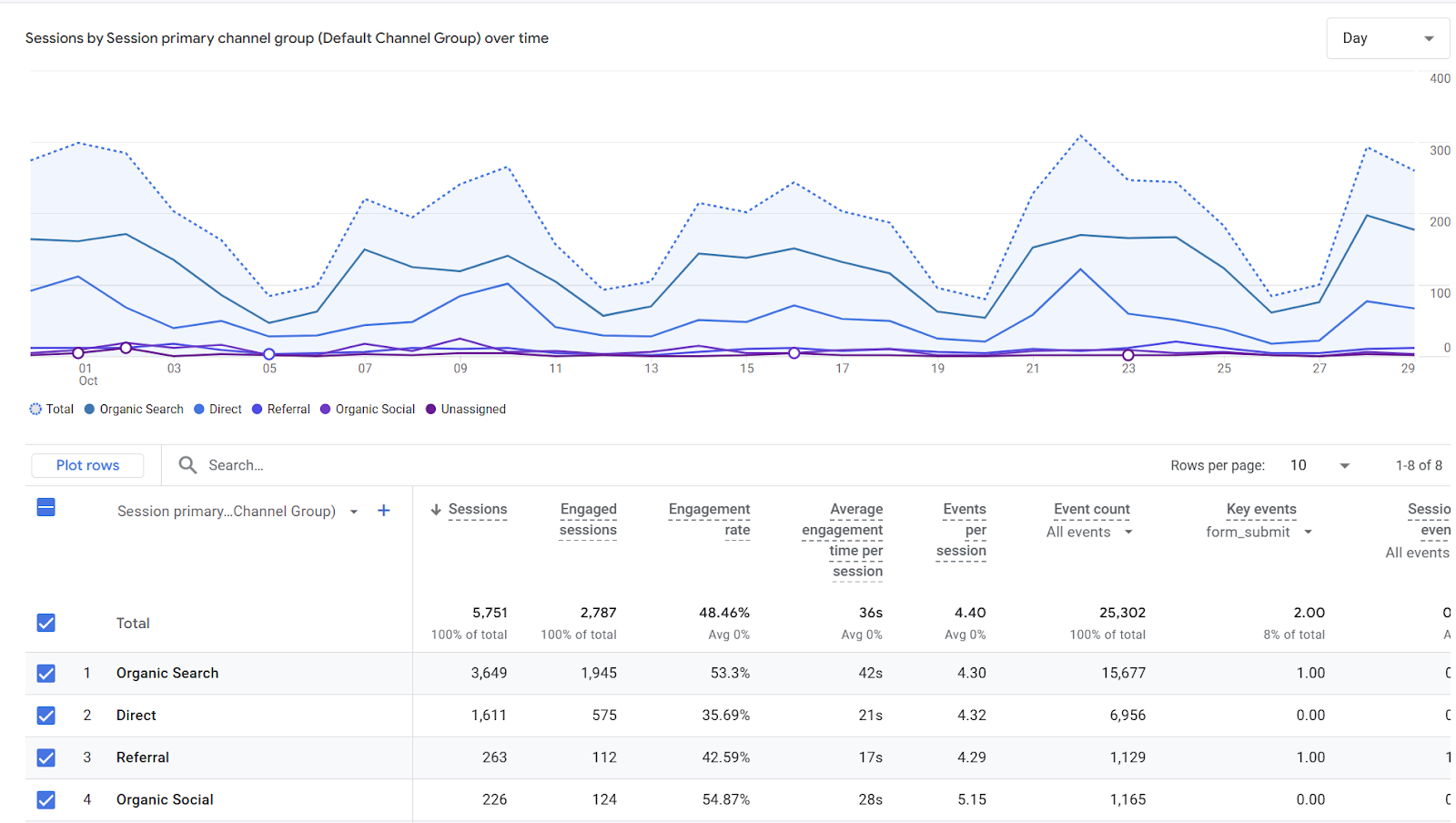Viewport: 1456px width, 823px height.
Task: Sort by Events per session column
Action: (962, 530)
